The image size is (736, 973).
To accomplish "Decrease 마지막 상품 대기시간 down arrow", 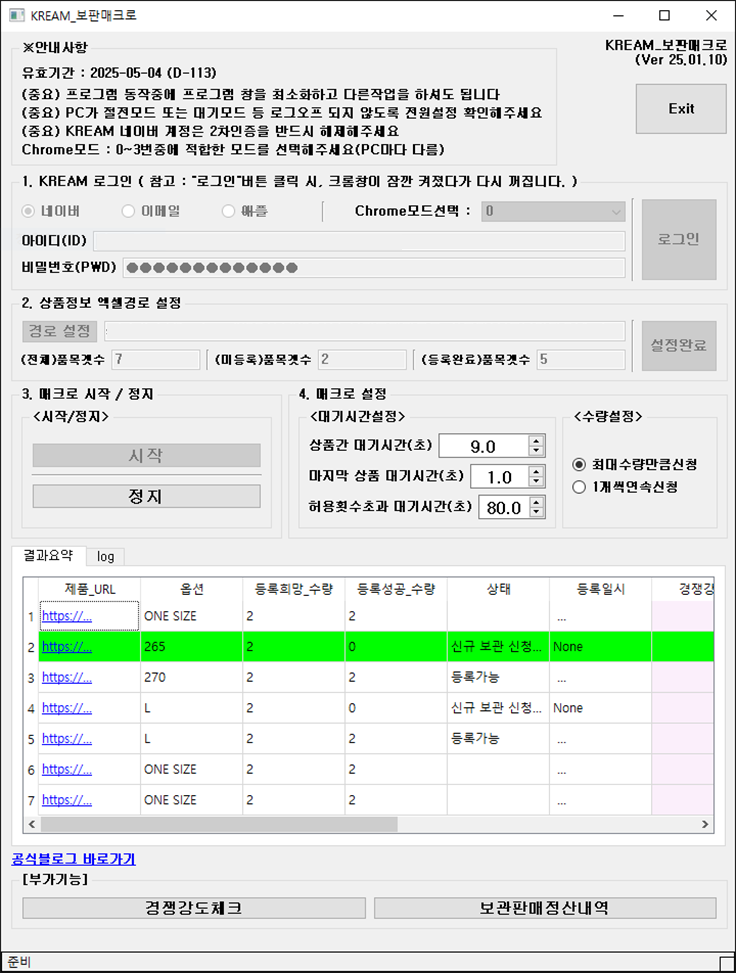I will (537, 482).
